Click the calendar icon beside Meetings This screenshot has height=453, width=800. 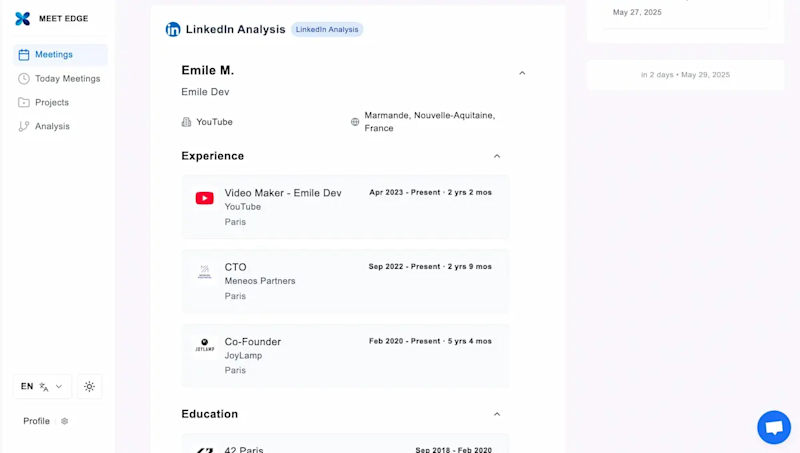(x=23, y=55)
